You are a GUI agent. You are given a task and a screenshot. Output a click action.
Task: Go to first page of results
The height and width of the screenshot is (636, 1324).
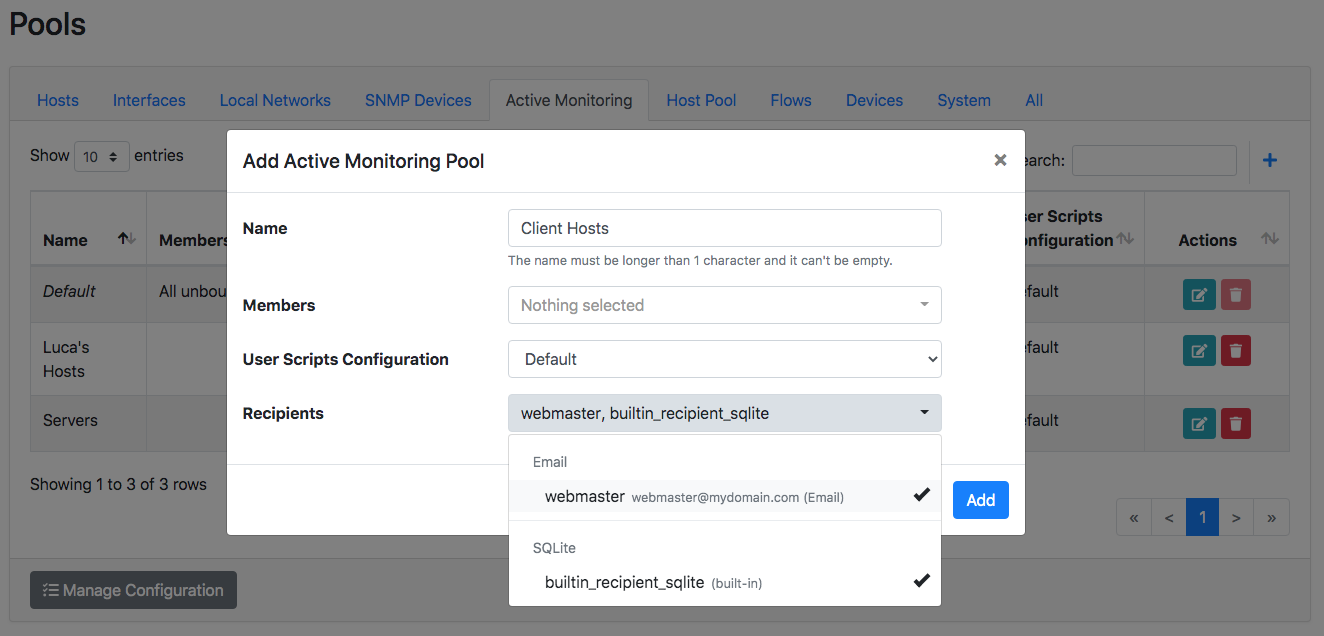[x=1134, y=517]
